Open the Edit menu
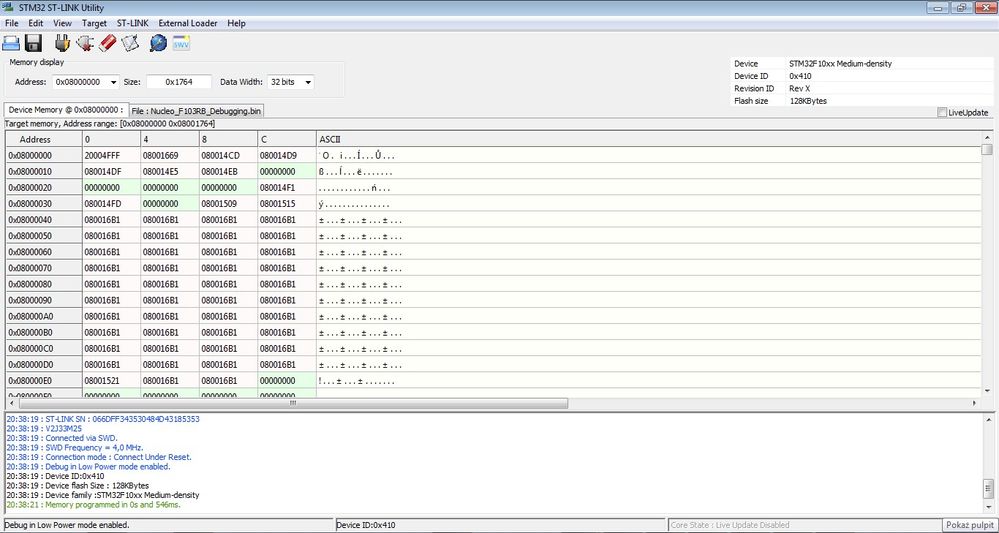 click(36, 23)
